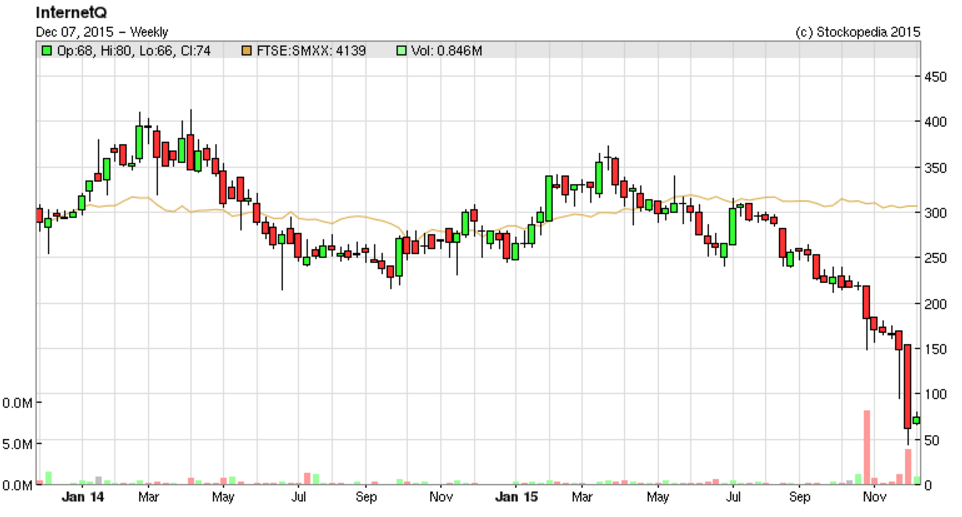Click the 450 price axis label
Image resolution: width=962 pixels, height=517 pixels.
(x=935, y=77)
